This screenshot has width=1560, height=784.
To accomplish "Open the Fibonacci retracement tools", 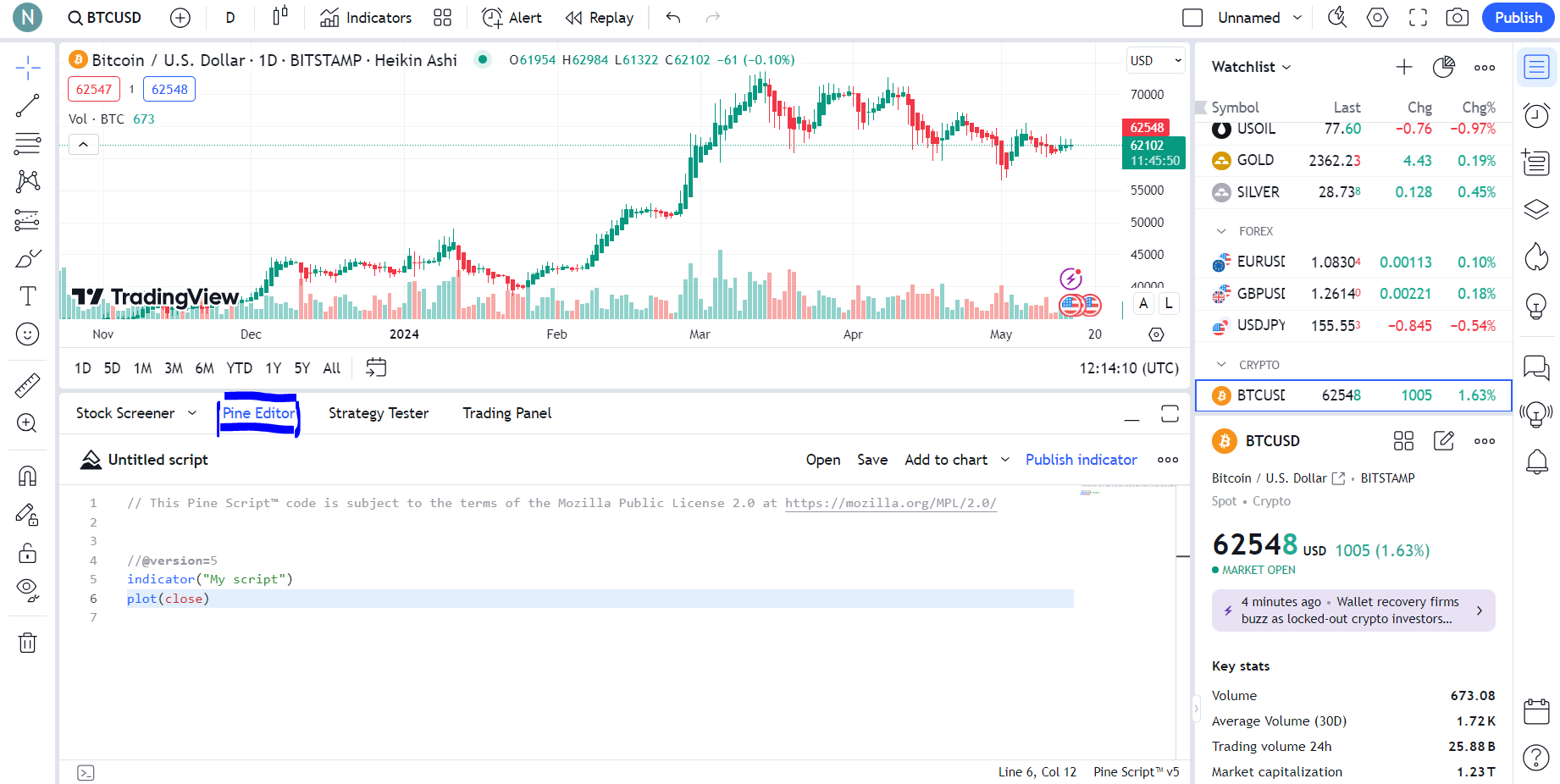I will click(x=27, y=144).
